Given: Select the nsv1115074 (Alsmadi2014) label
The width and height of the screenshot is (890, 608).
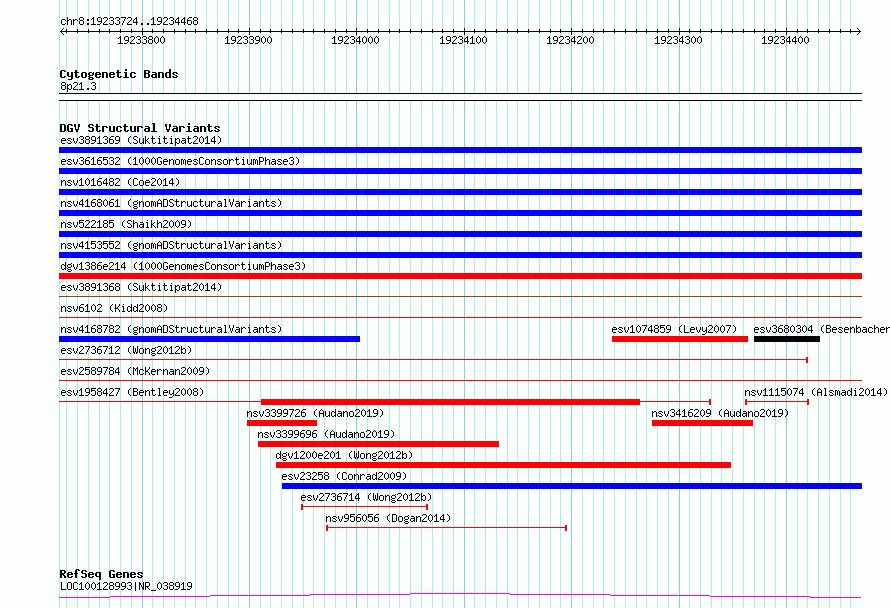Looking at the screenshot, I should pos(816,392).
